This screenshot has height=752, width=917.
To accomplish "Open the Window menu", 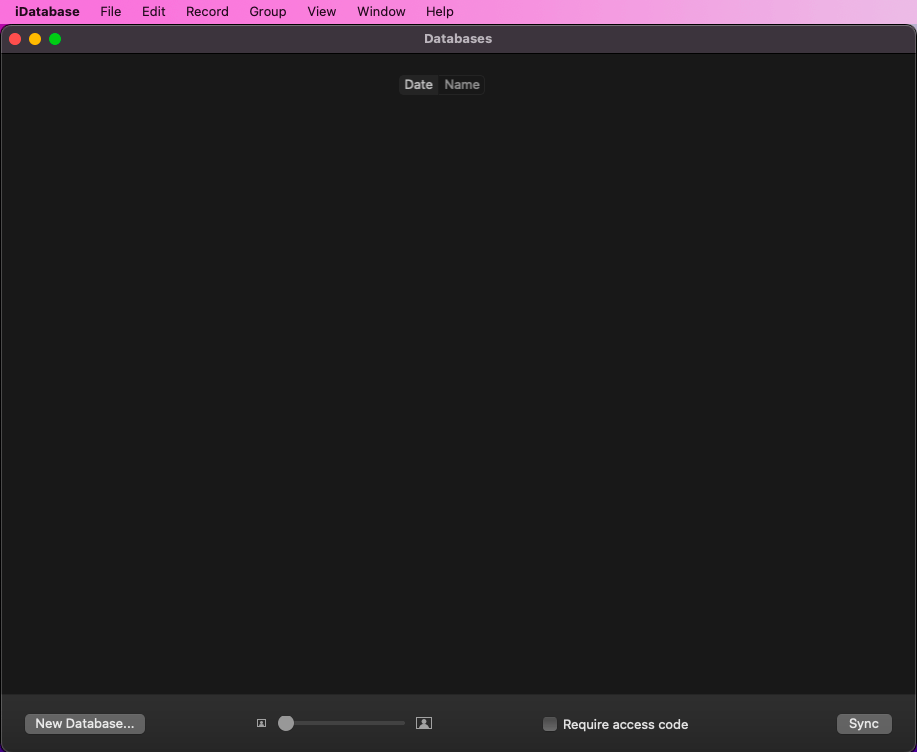I will tap(381, 12).
